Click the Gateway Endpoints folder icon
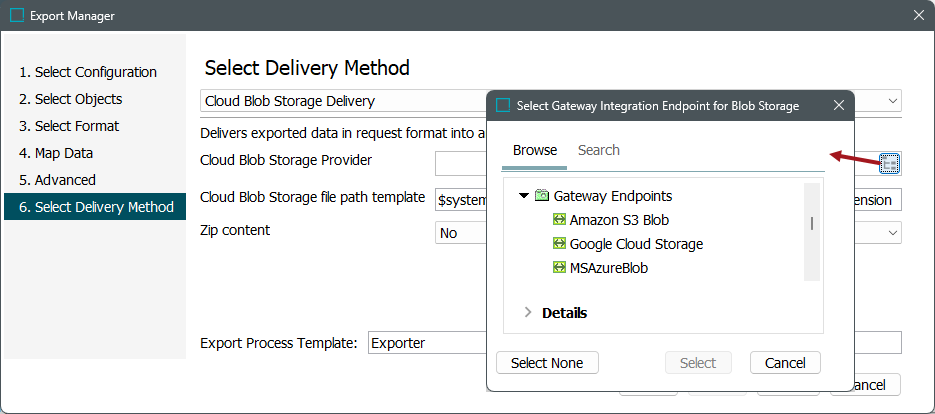The height and width of the screenshot is (414, 935). pos(542,196)
